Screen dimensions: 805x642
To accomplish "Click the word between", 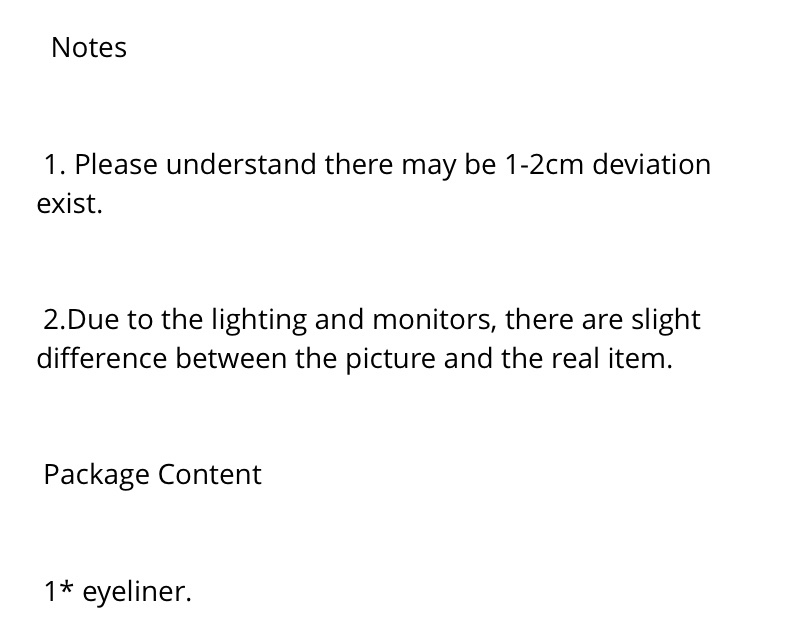I will coord(231,358).
